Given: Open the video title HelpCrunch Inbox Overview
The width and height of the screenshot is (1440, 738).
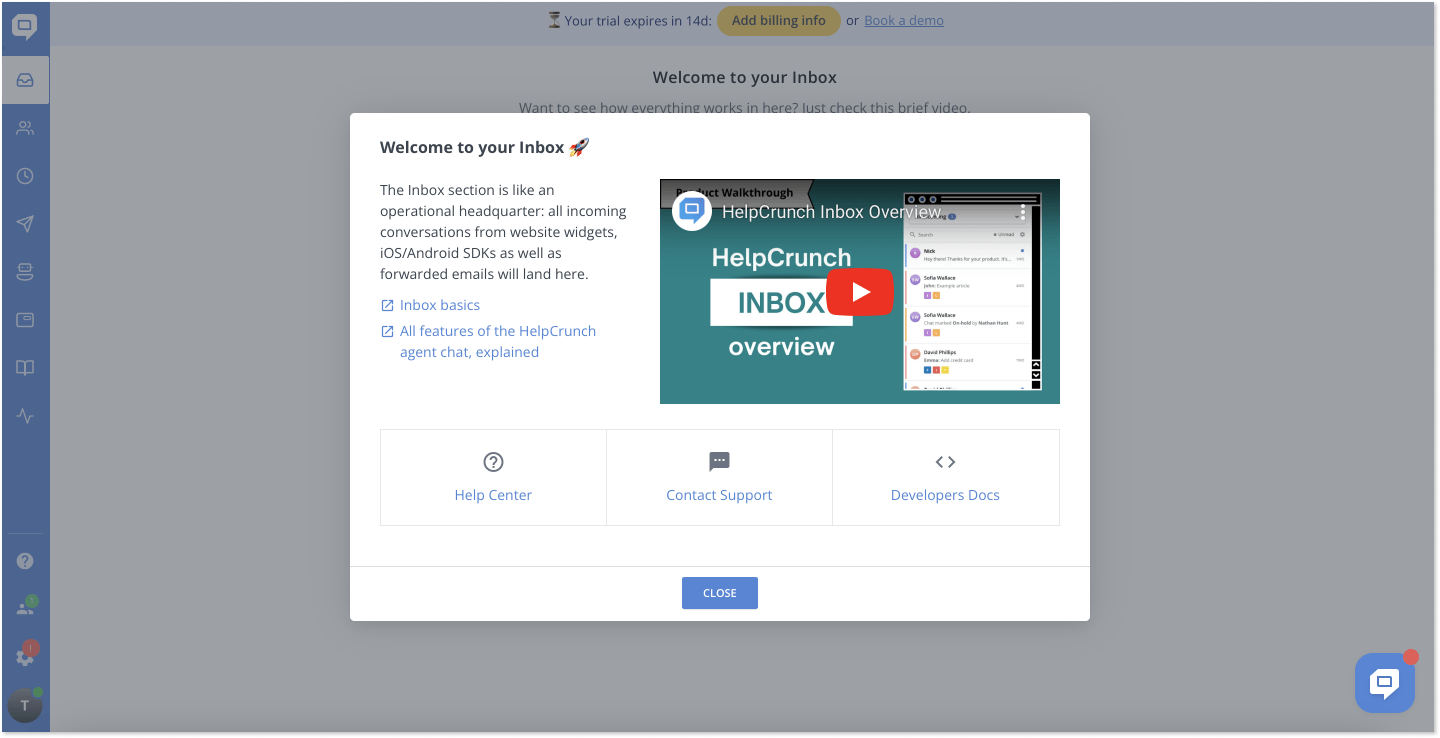Looking at the screenshot, I should 832,212.
